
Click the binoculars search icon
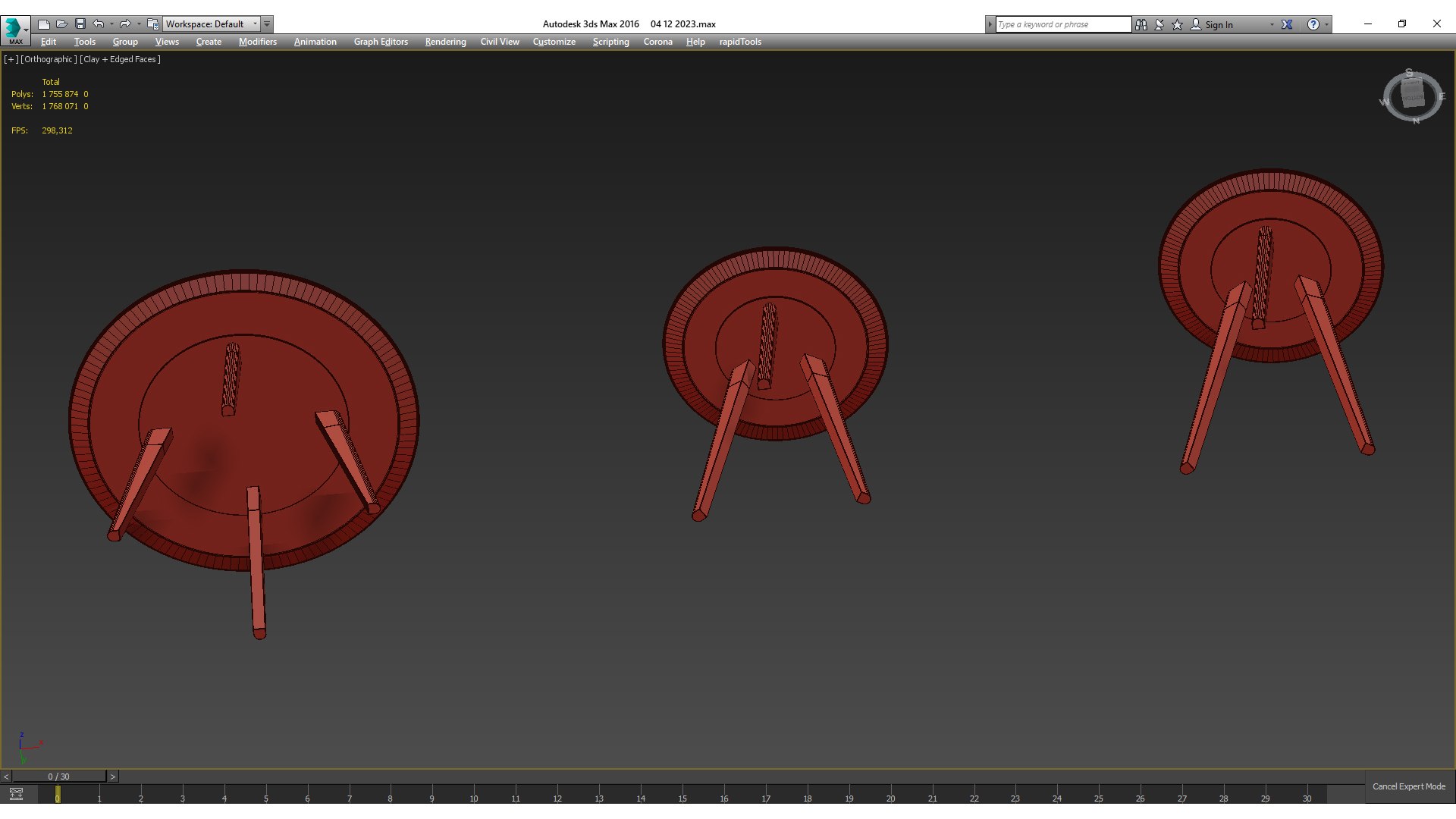[1141, 24]
